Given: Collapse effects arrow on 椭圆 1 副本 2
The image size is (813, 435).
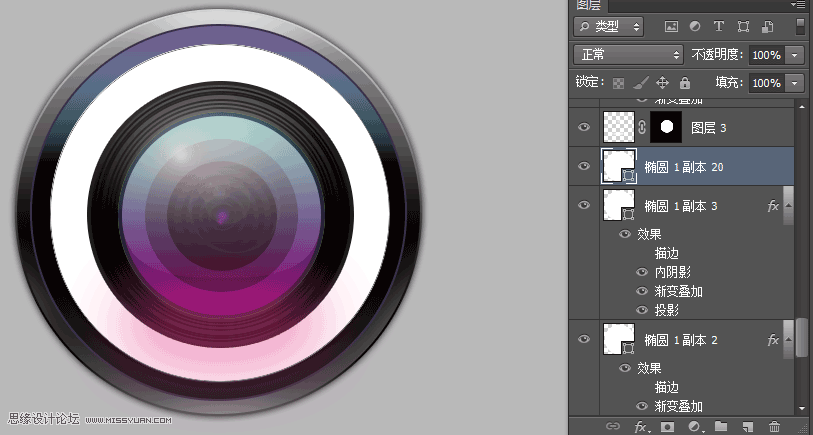Looking at the screenshot, I should pyautogui.click(x=788, y=340).
